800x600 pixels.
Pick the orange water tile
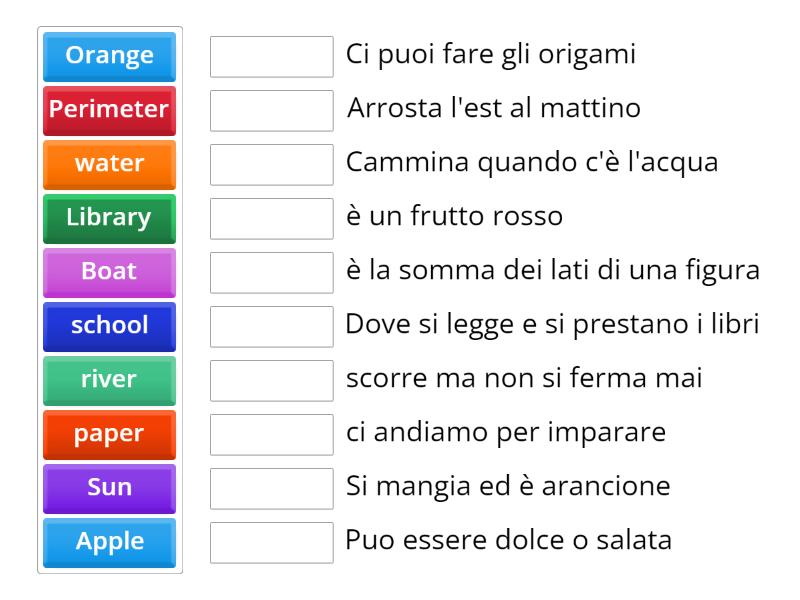click(x=110, y=164)
